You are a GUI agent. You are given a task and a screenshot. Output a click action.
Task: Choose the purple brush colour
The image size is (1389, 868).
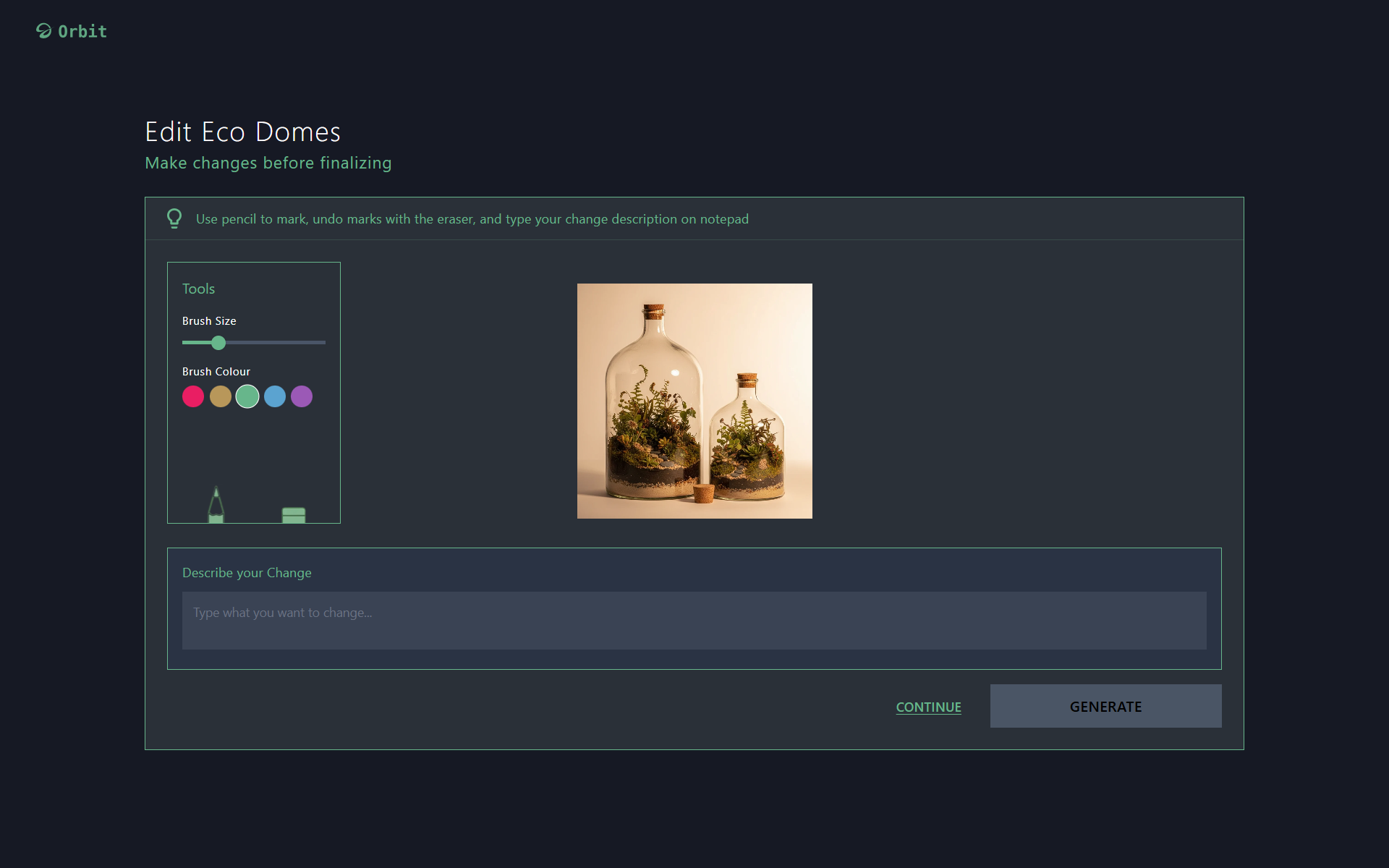pos(302,396)
